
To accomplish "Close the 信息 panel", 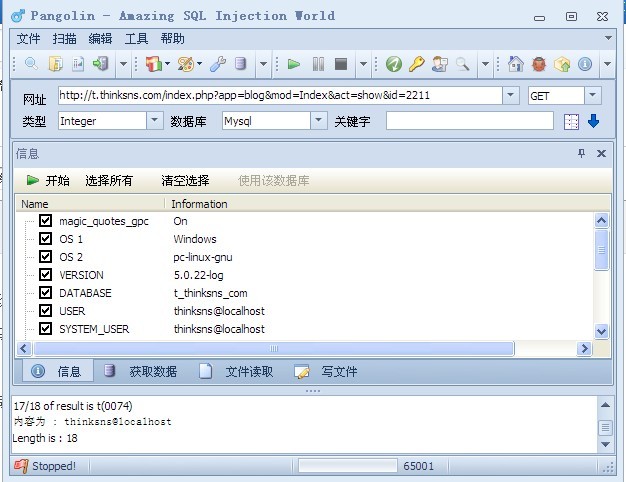I will (601, 153).
